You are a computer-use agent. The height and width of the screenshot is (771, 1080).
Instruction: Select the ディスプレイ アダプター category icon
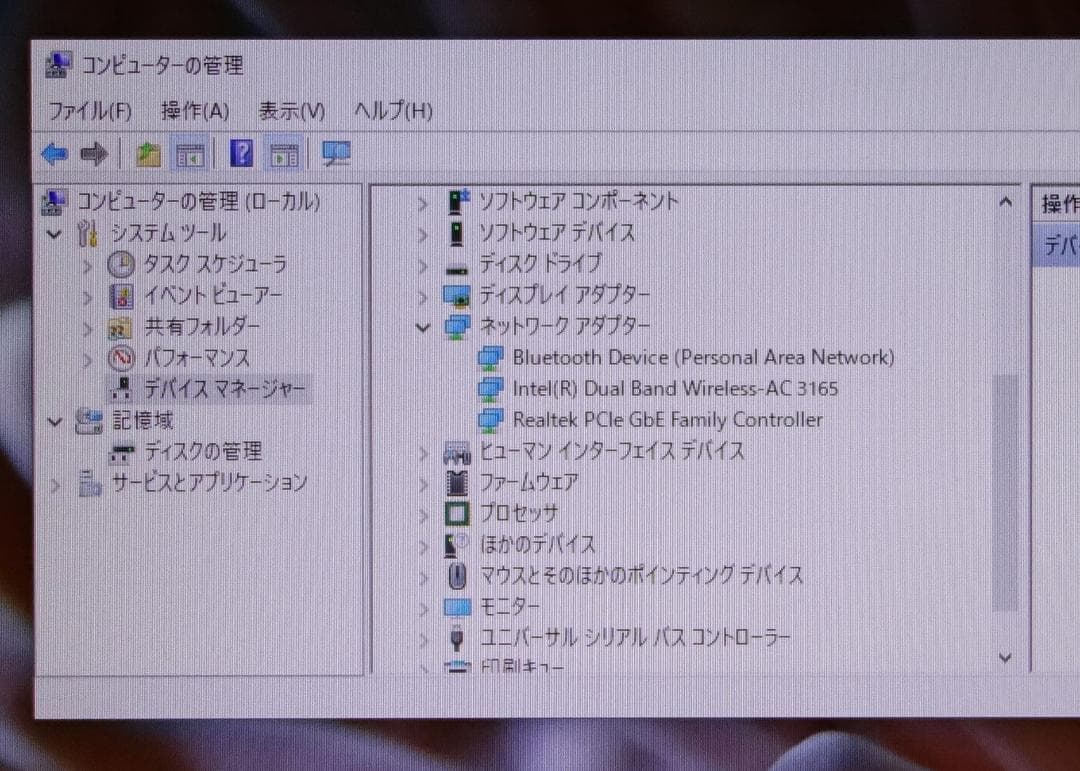pyautogui.click(x=457, y=296)
